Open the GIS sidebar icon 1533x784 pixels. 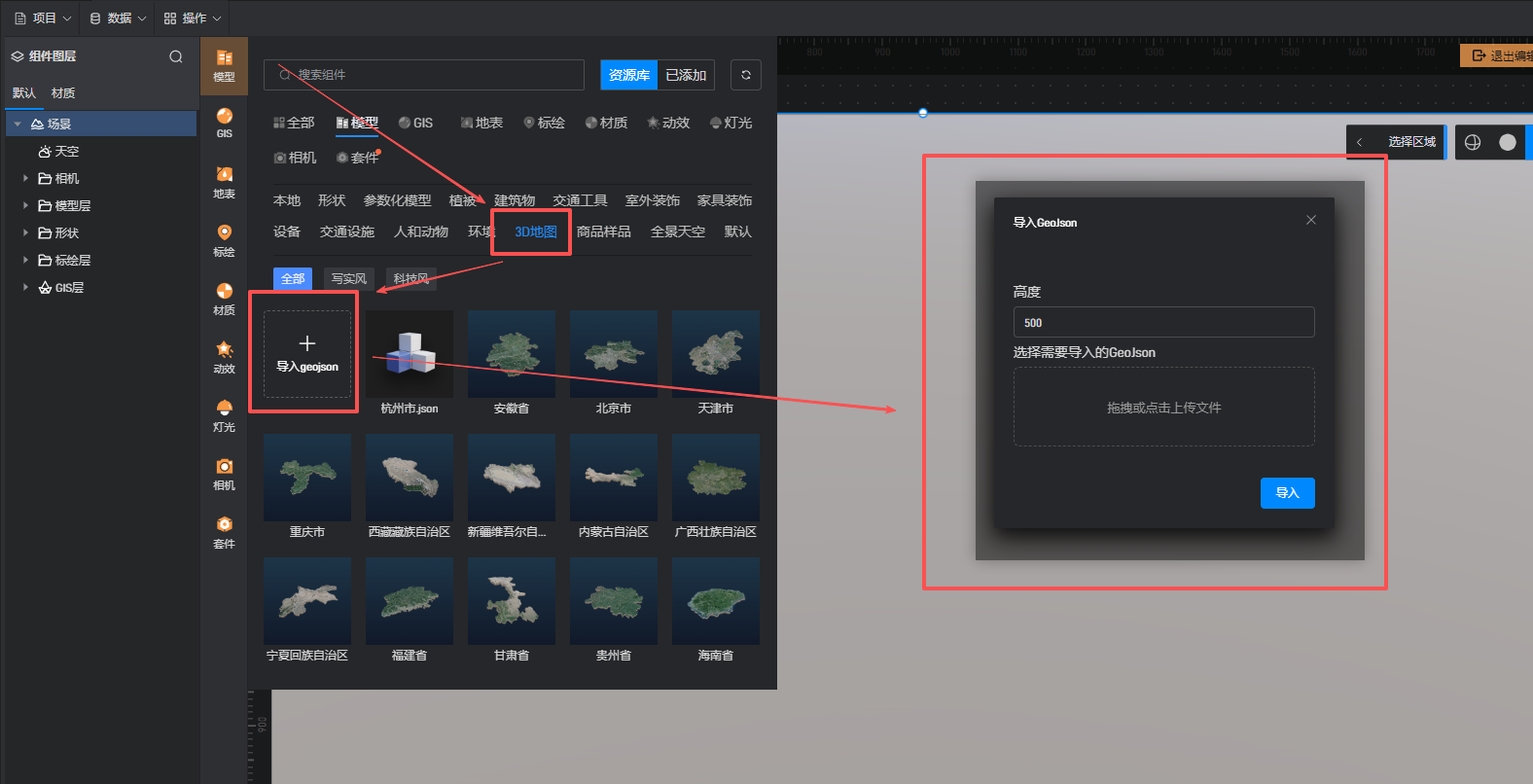224,123
